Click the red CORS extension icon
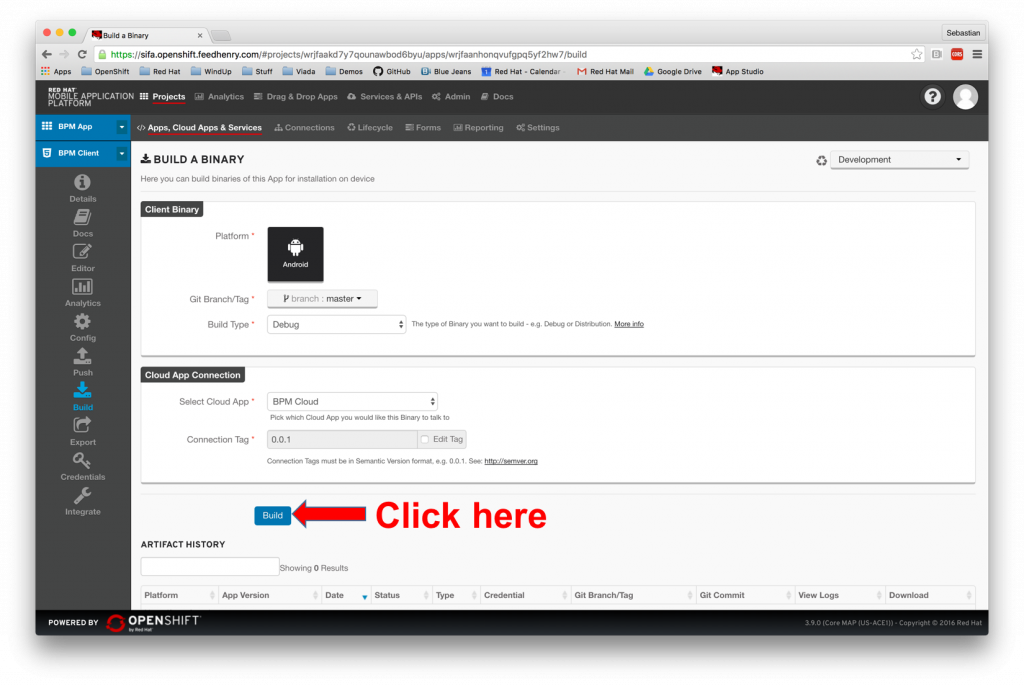The width and height of the screenshot is (1024, 686). pos(957,54)
